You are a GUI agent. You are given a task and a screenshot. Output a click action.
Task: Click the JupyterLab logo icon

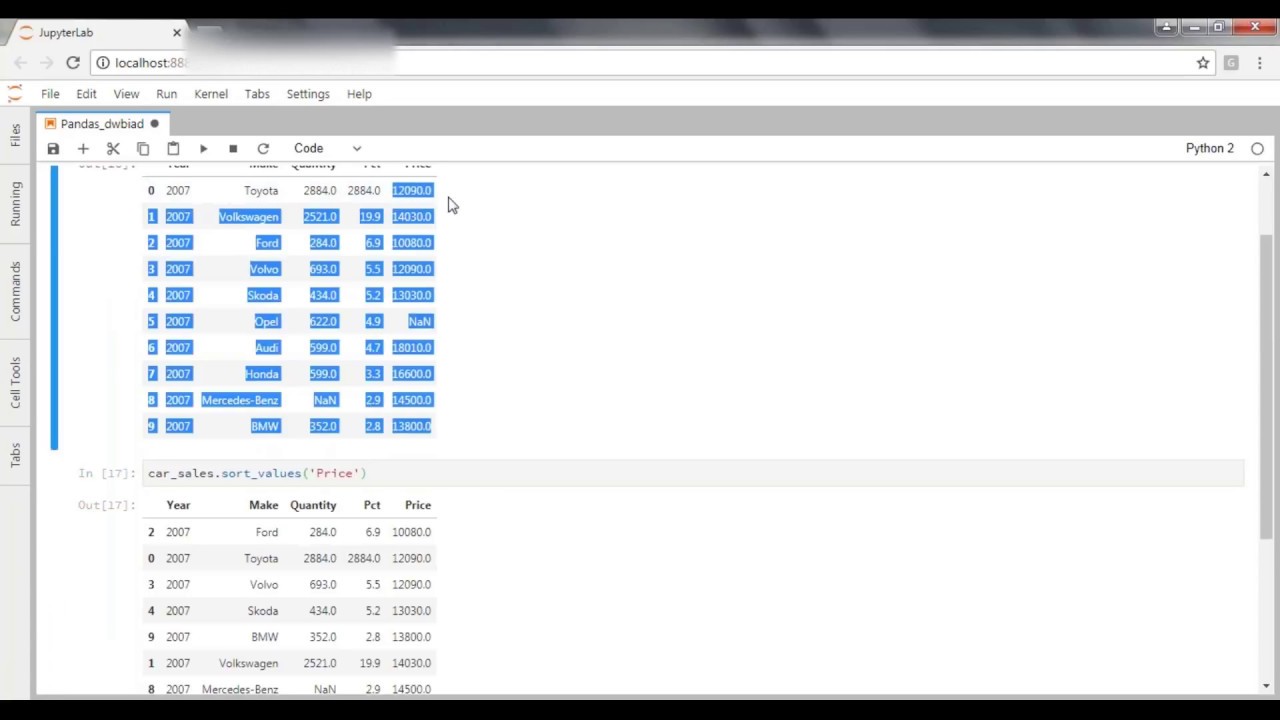pos(14,93)
